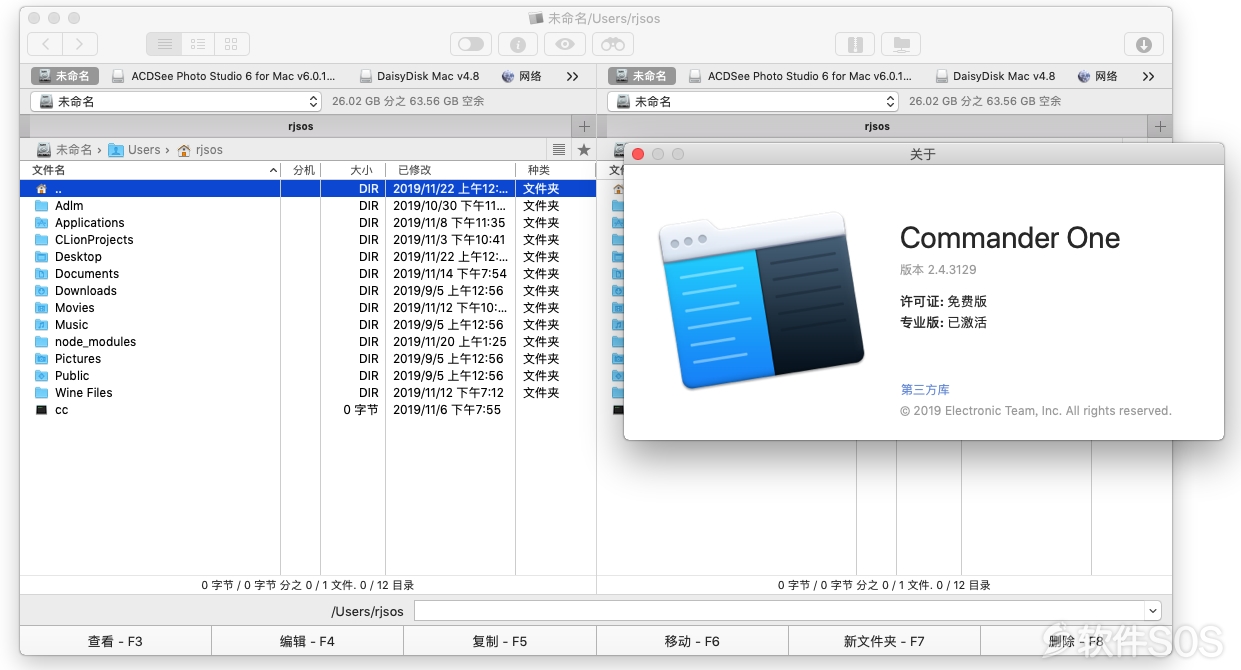This screenshot has height=670, width=1241.
Task: Select the cc file
Action: [308, 410]
